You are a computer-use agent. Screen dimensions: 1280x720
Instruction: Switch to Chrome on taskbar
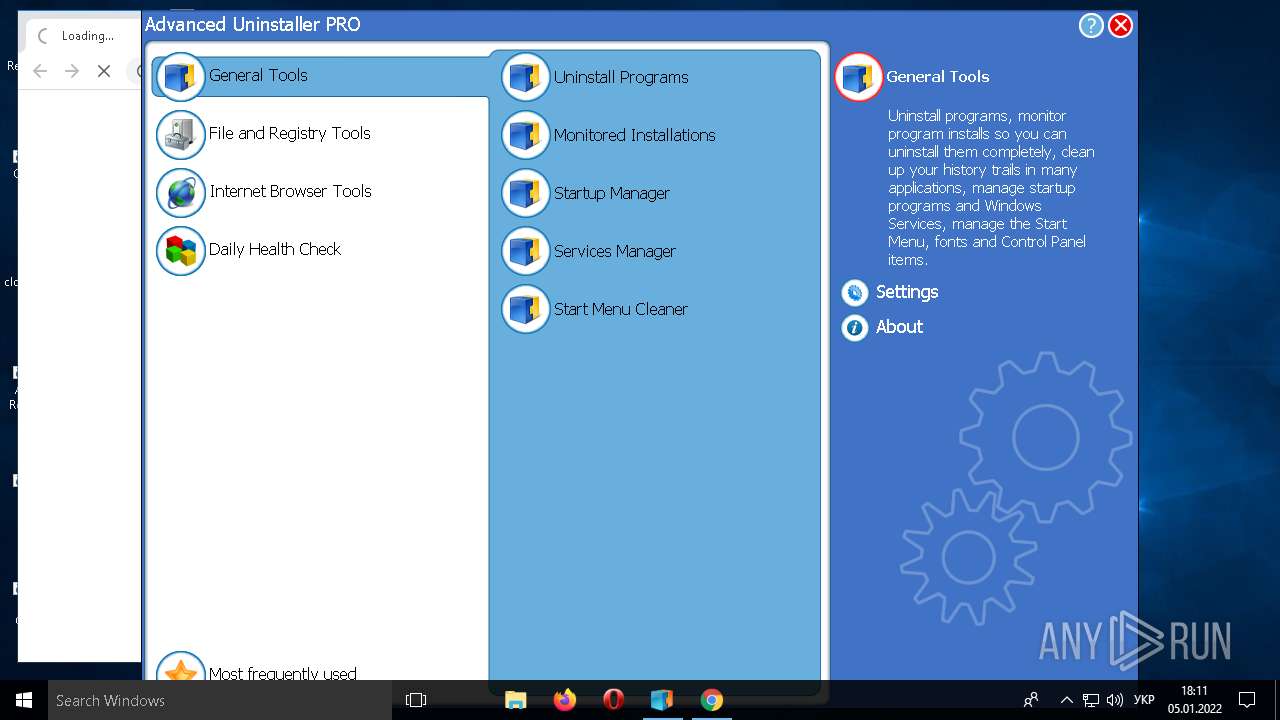coord(711,700)
